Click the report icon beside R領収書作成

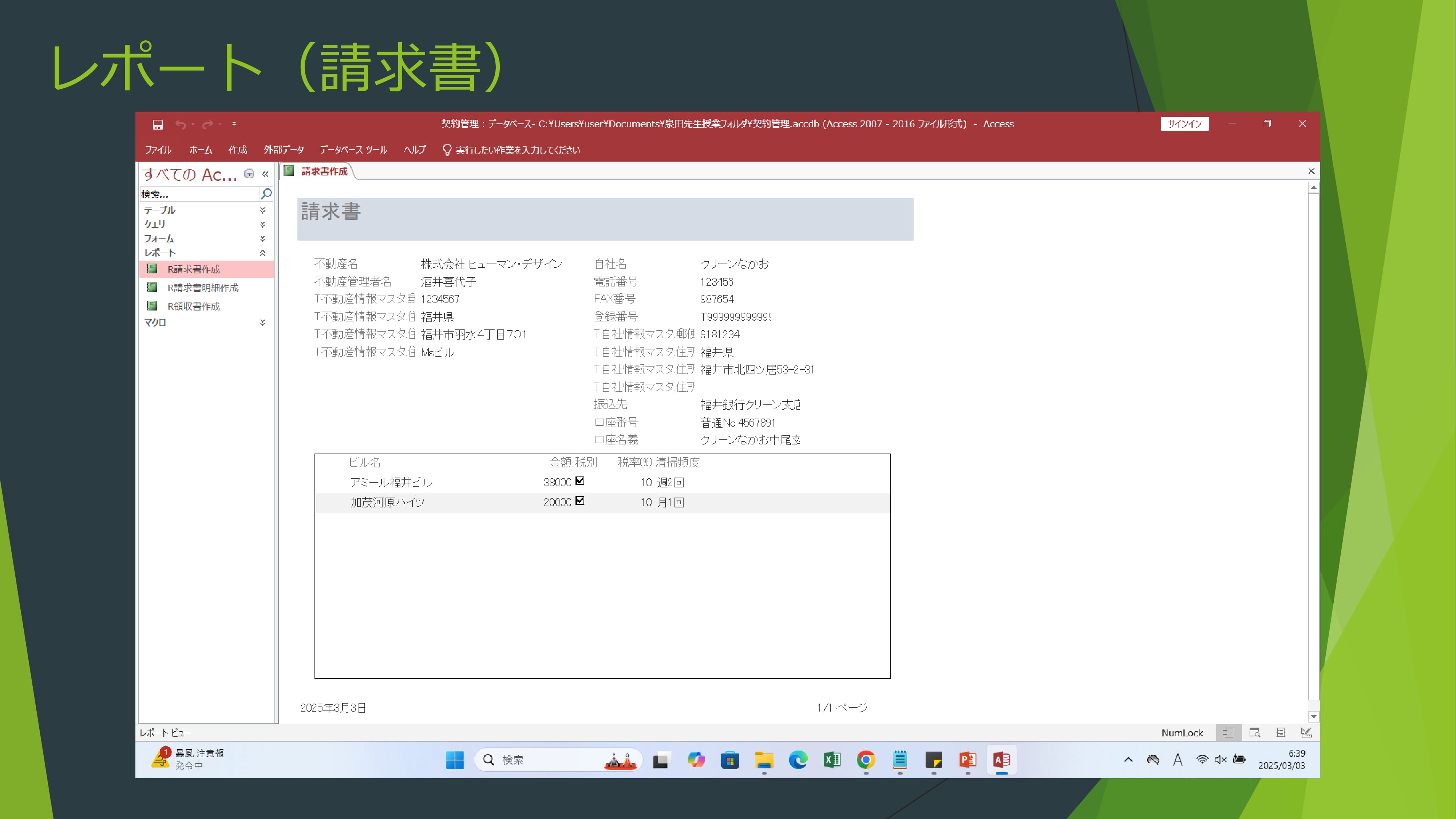(152, 306)
